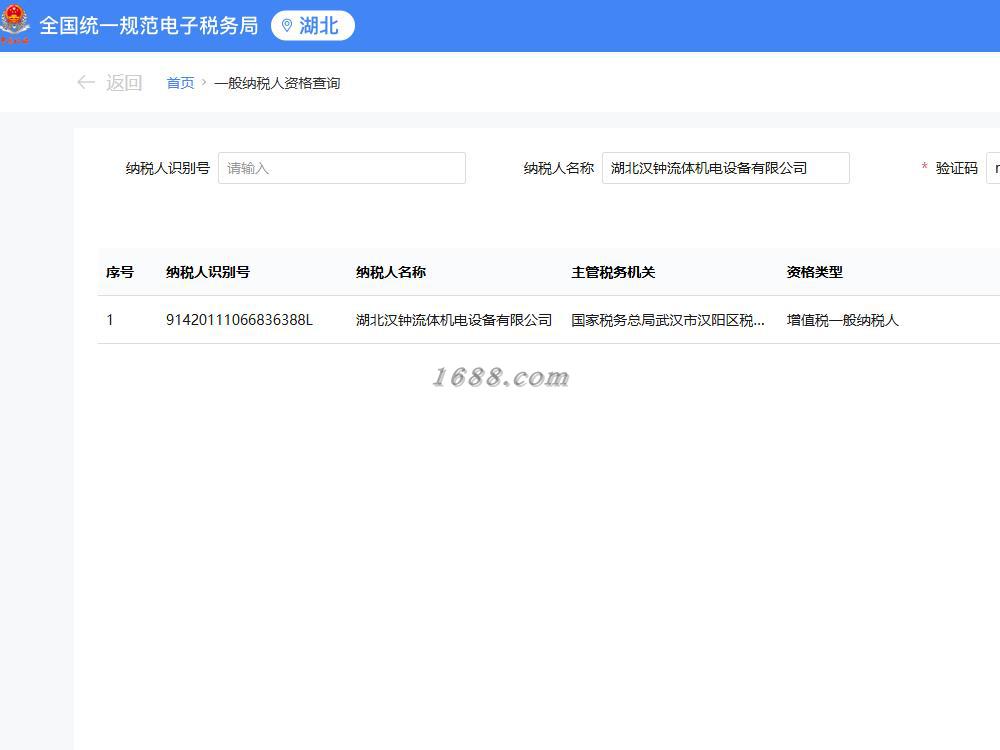Open the 首页 breadcrumb link
The height and width of the screenshot is (750, 1000).
click(x=180, y=83)
